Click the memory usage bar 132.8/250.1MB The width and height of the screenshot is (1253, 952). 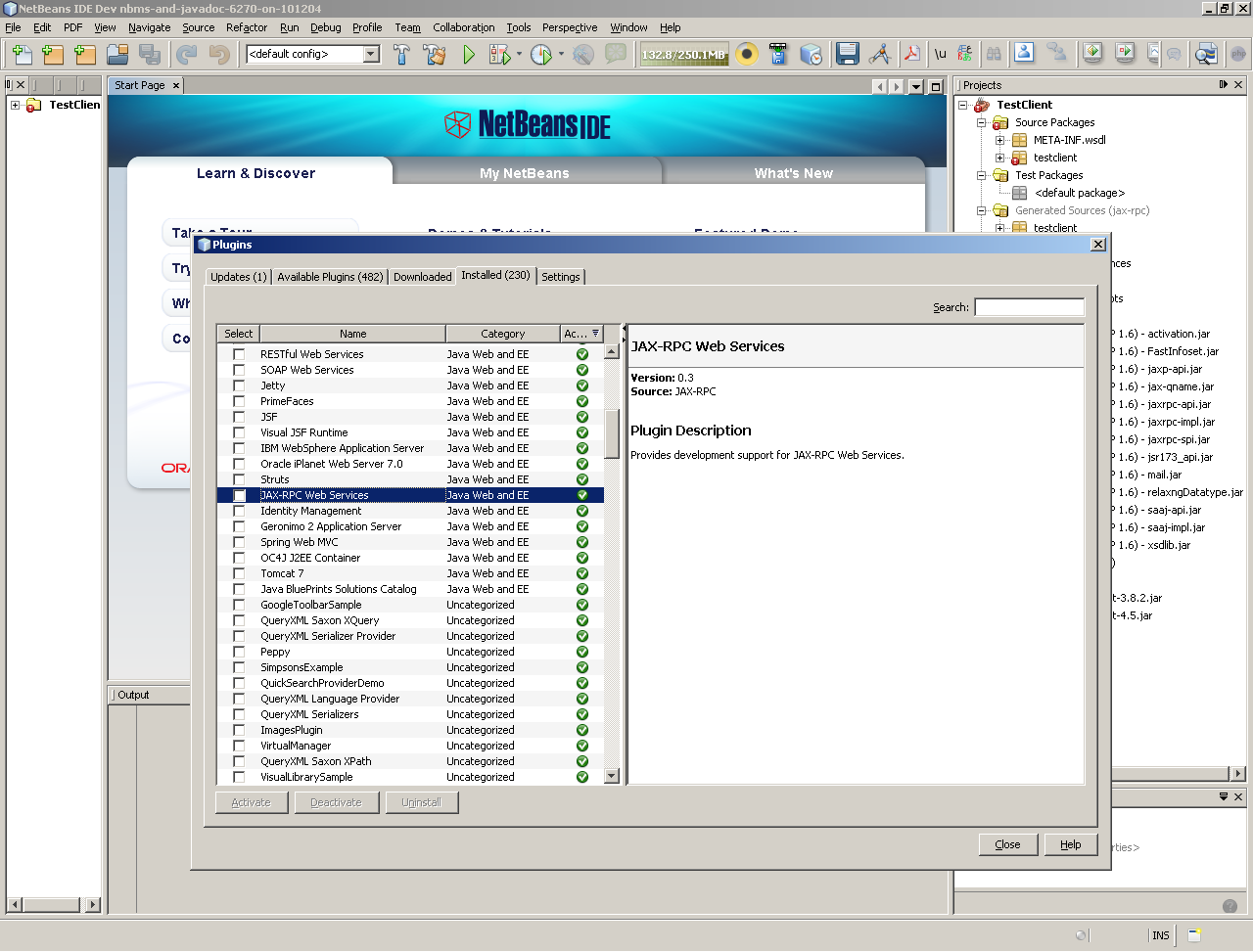[683, 55]
